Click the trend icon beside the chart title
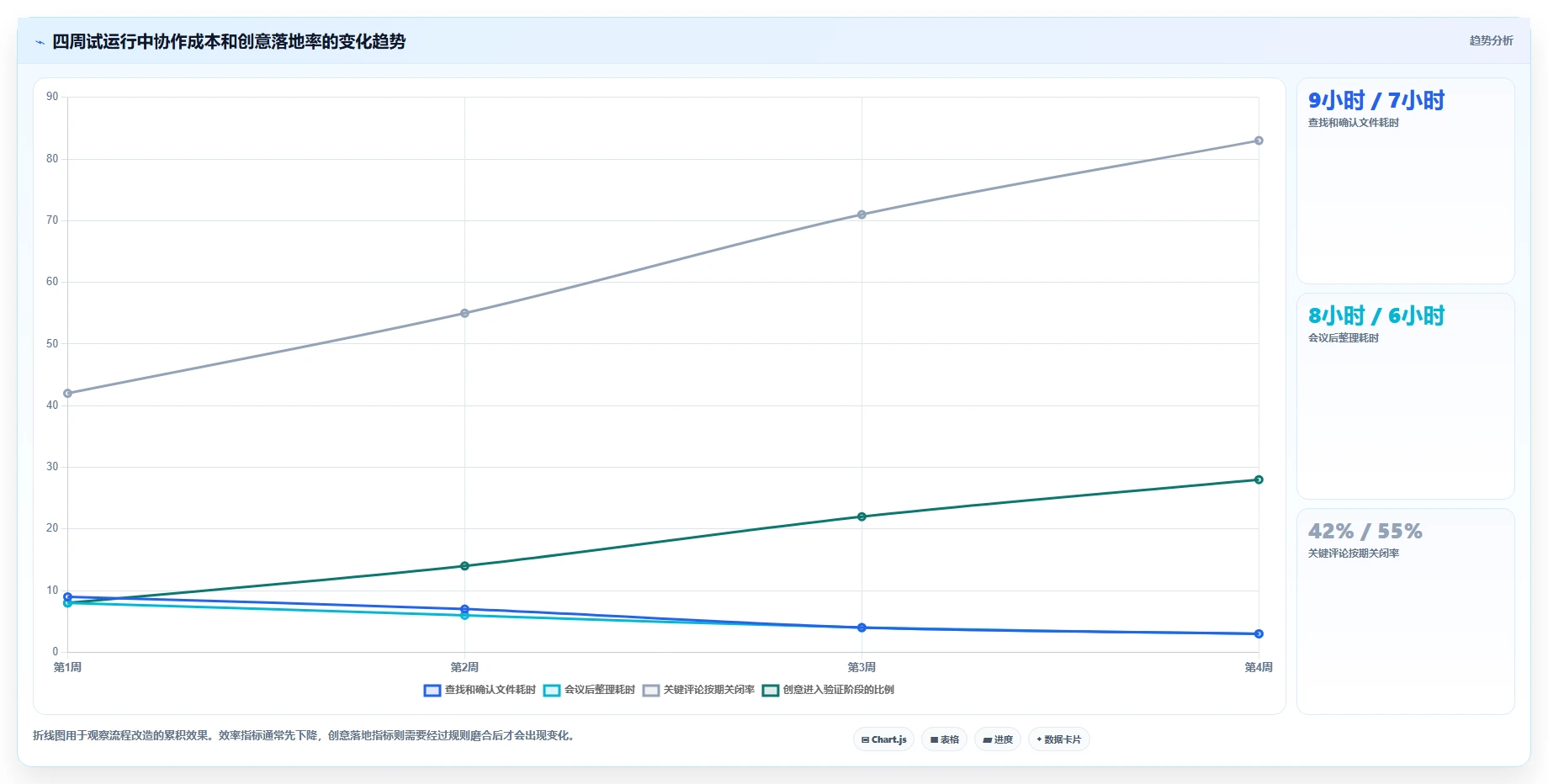This screenshot has width=1548, height=784. pyautogui.click(x=40, y=42)
